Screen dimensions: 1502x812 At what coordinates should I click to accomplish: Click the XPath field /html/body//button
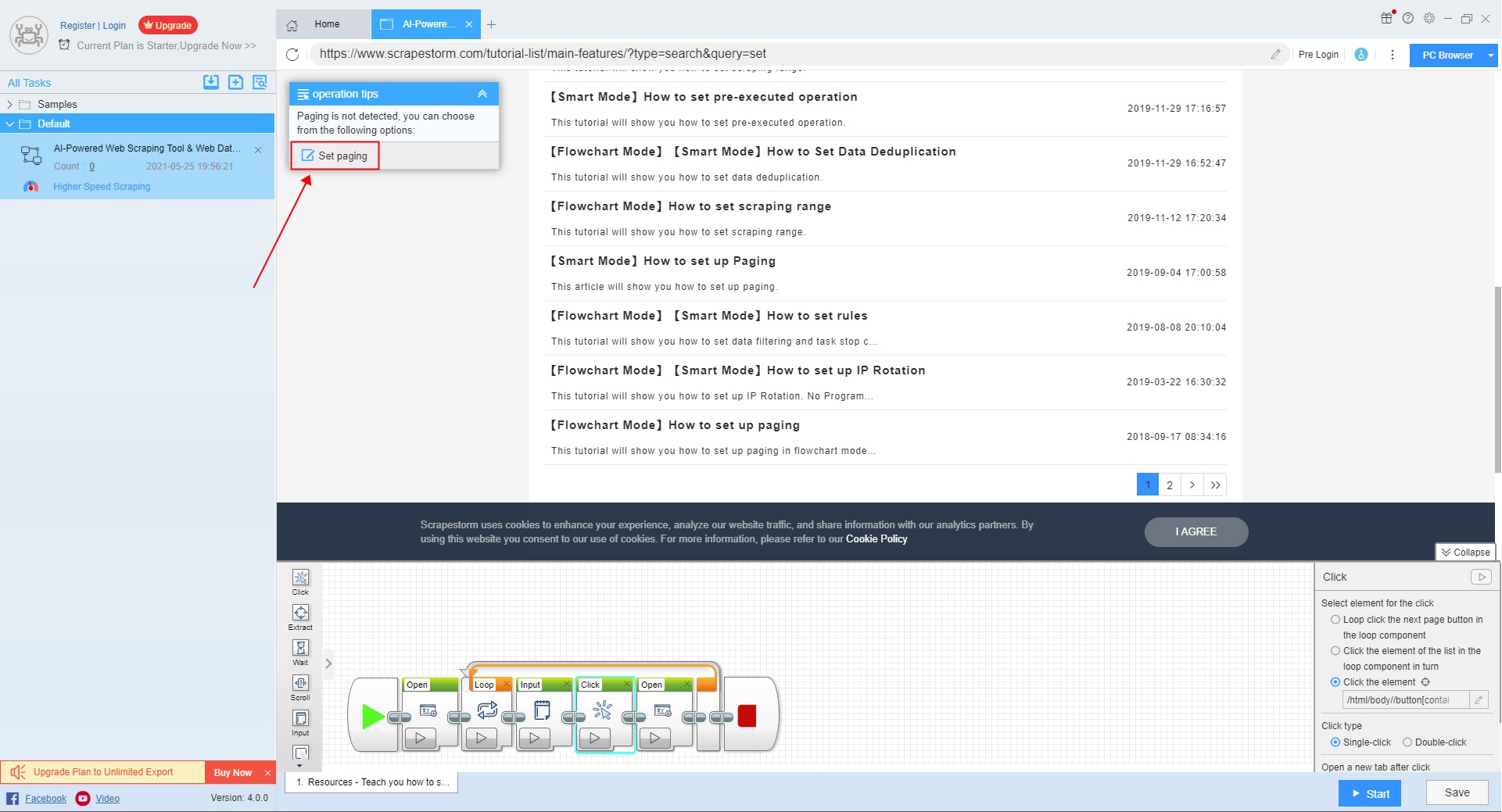pos(1406,700)
